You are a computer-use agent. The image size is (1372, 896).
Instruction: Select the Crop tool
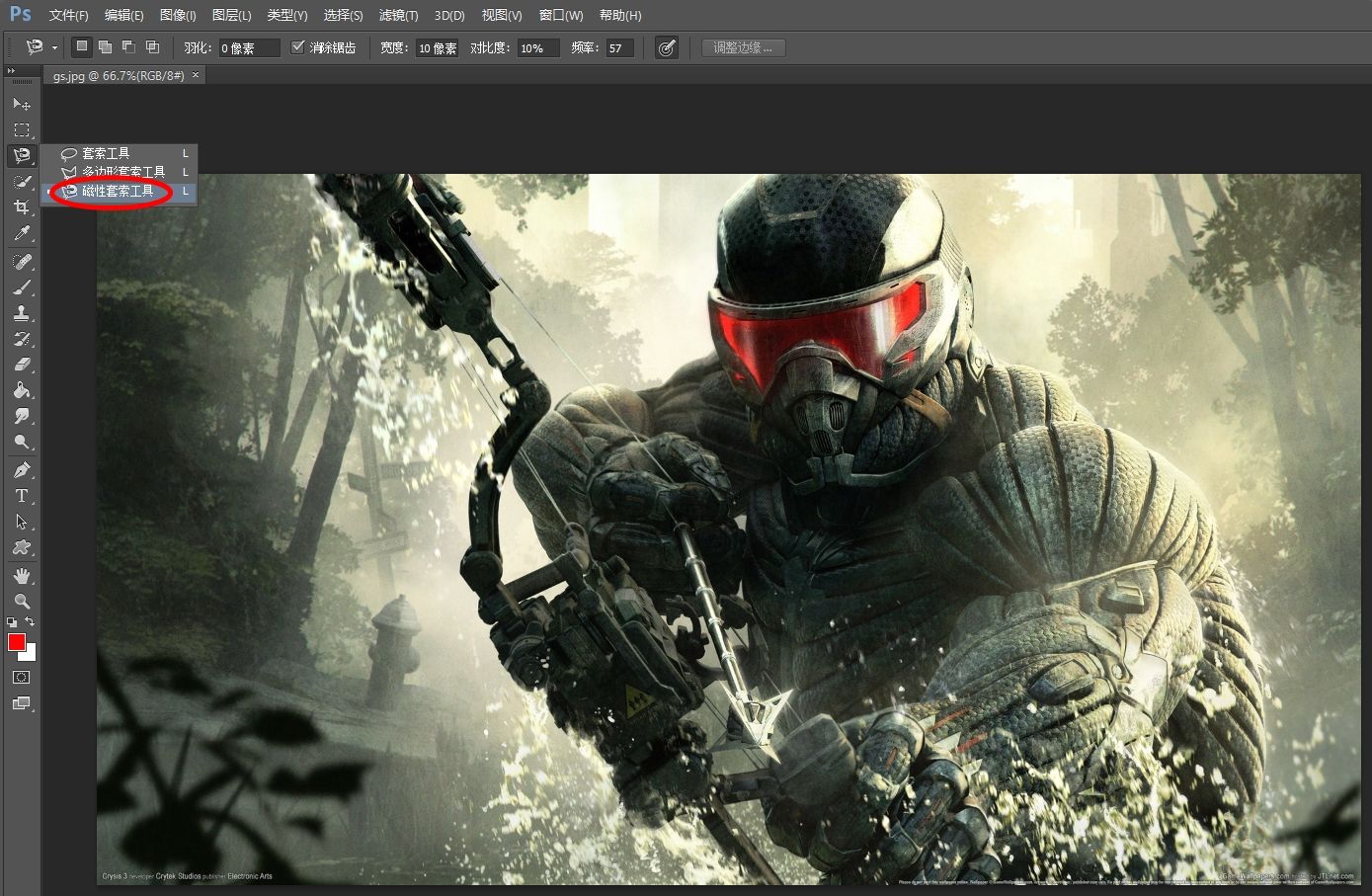click(21, 206)
